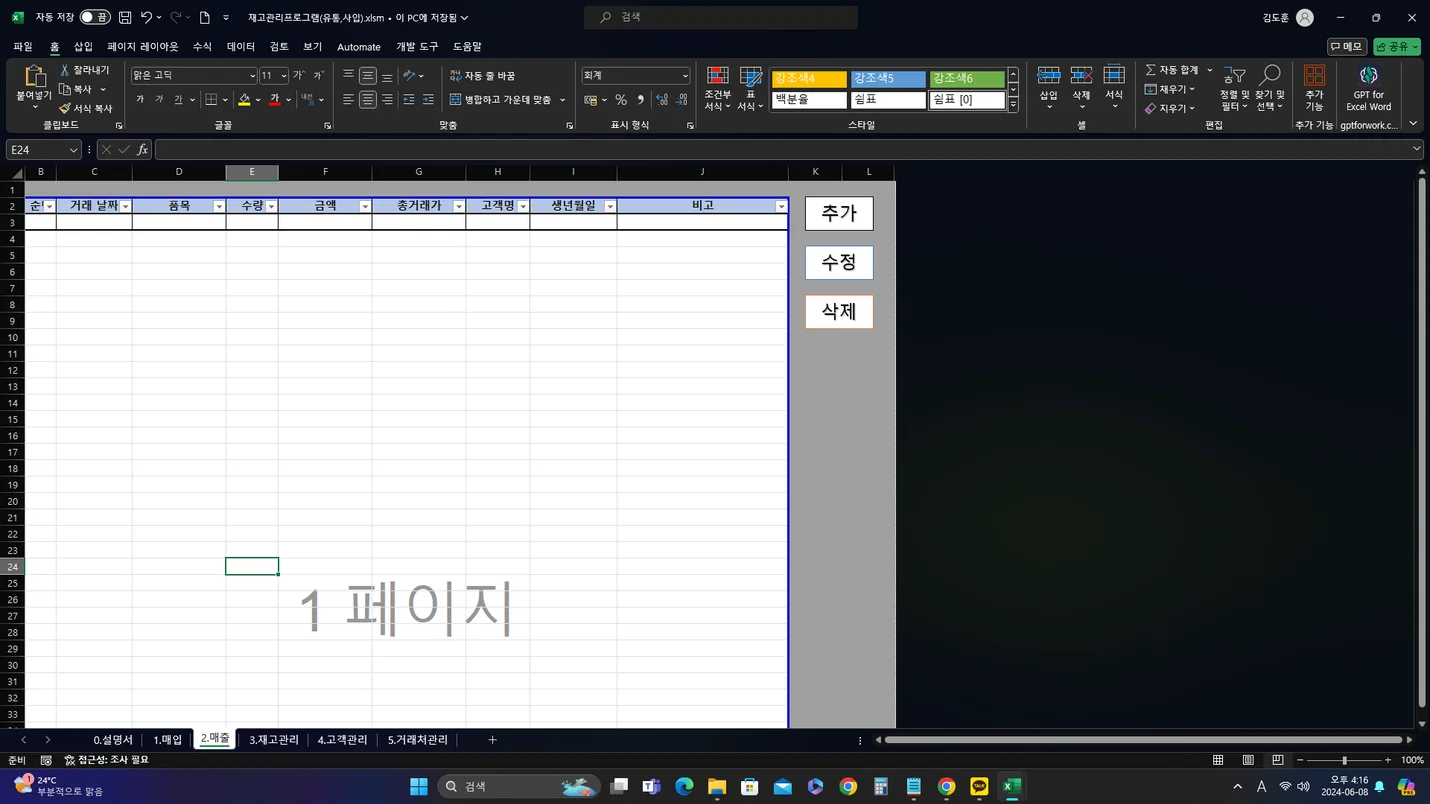Open the 1.매입 worksheet tab
This screenshot has height=804, width=1430.
[168, 740]
